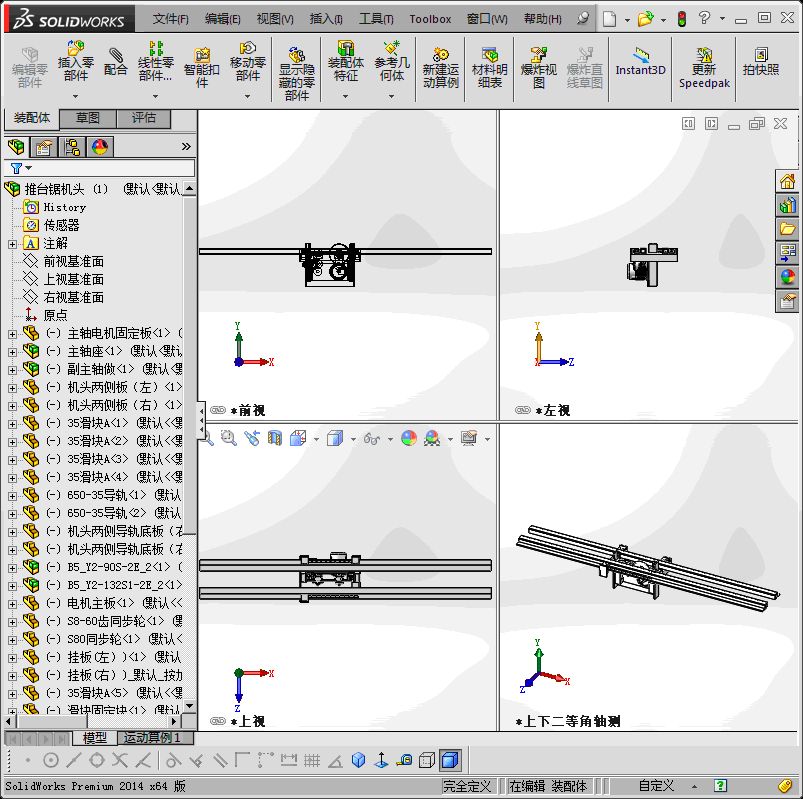
Task: Open Bill of Materials (材料明细表)
Action: click(x=490, y=68)
